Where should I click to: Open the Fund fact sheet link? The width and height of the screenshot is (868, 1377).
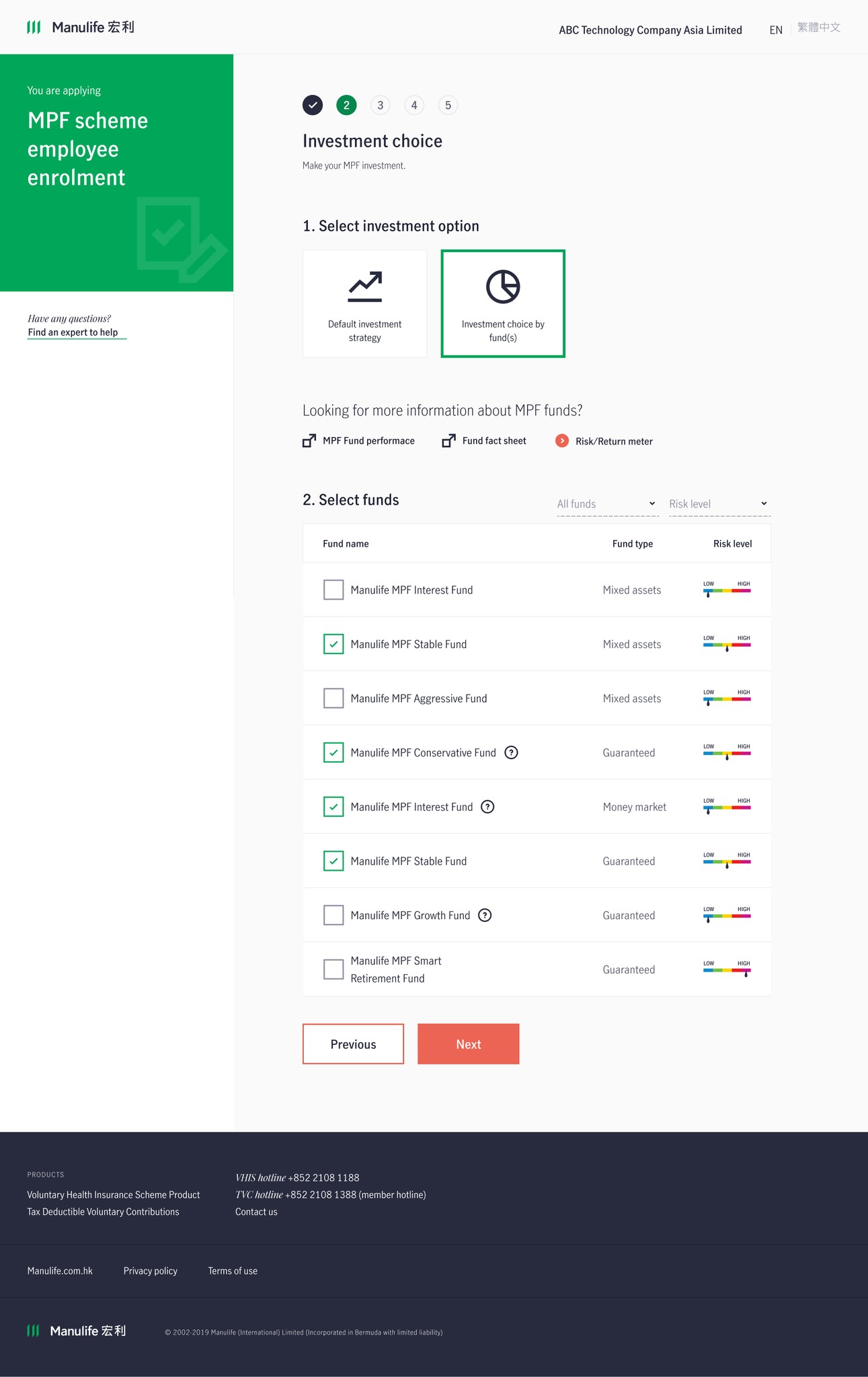pos(494,440)
